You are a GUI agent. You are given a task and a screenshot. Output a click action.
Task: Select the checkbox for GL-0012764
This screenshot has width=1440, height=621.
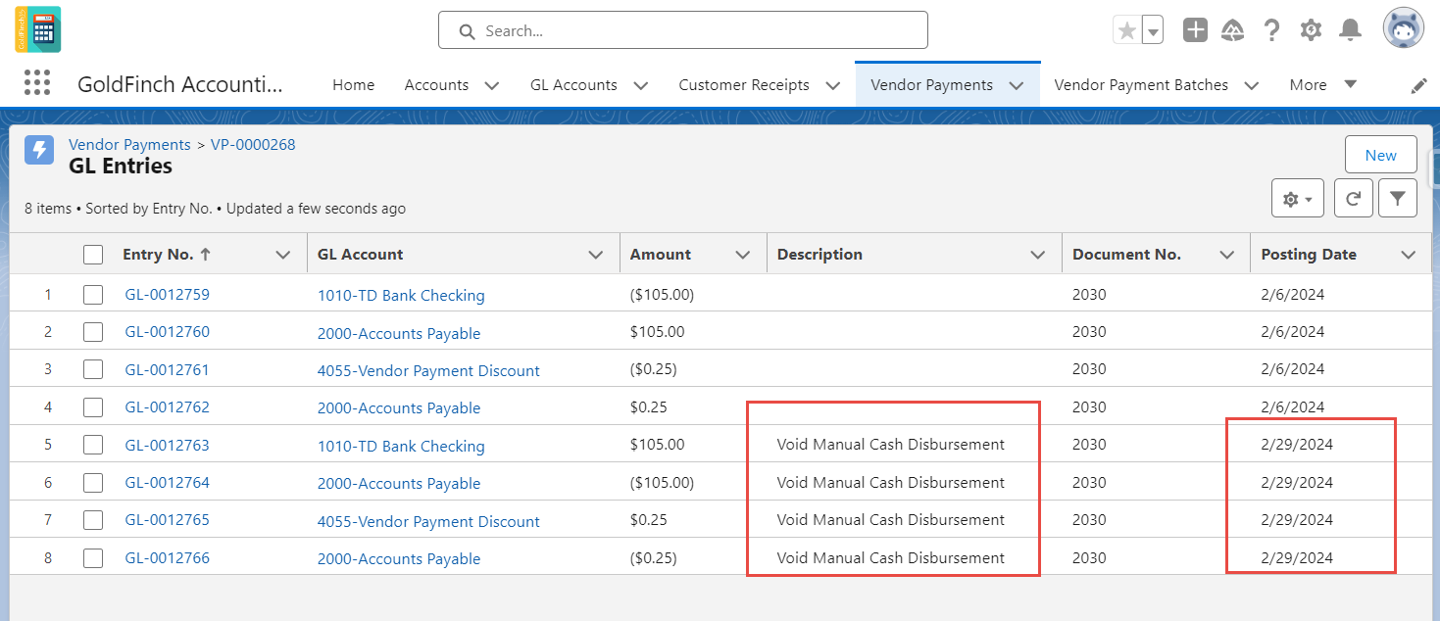[93, 483]
